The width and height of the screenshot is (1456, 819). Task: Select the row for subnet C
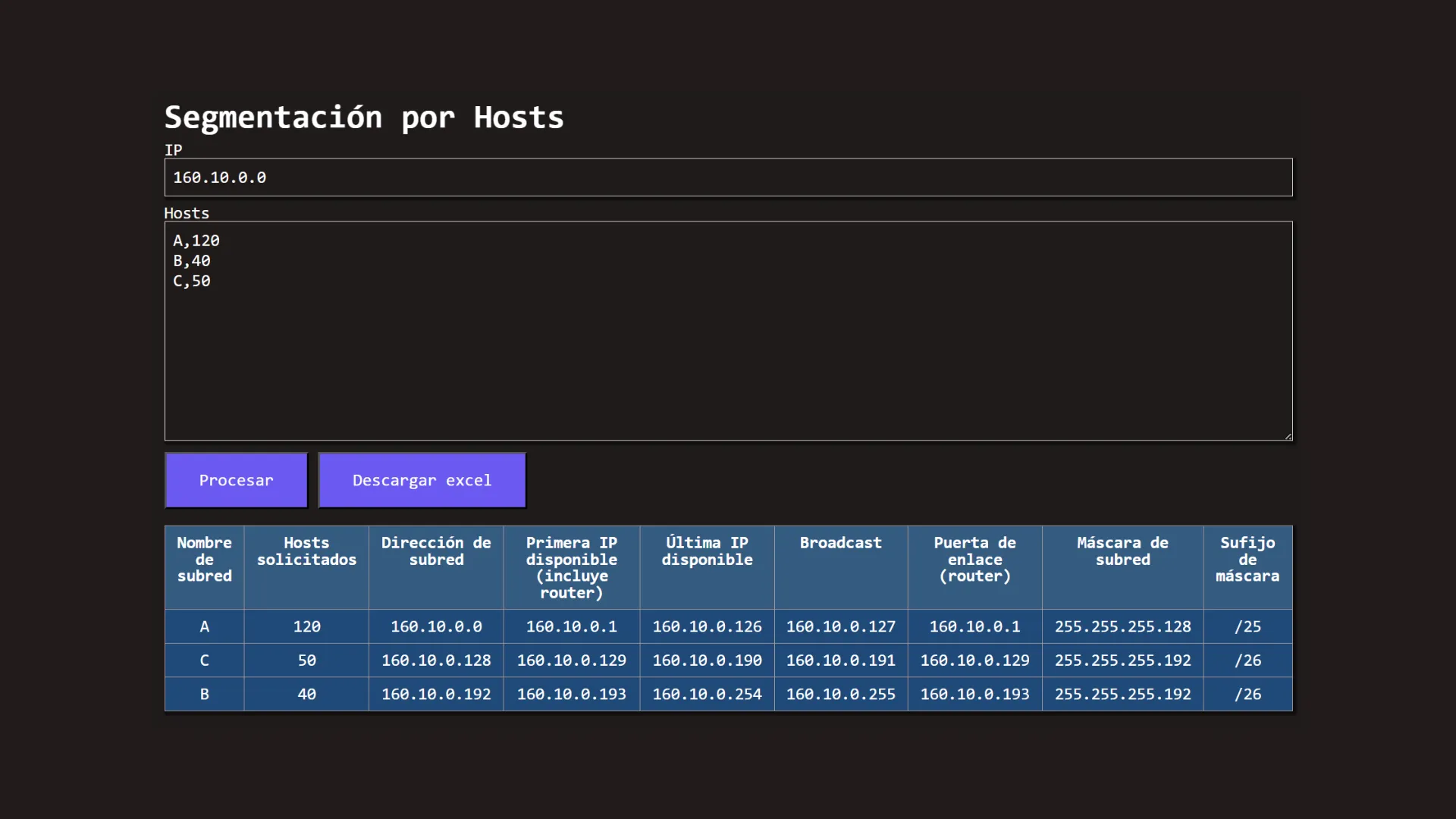tap(204, 660)
